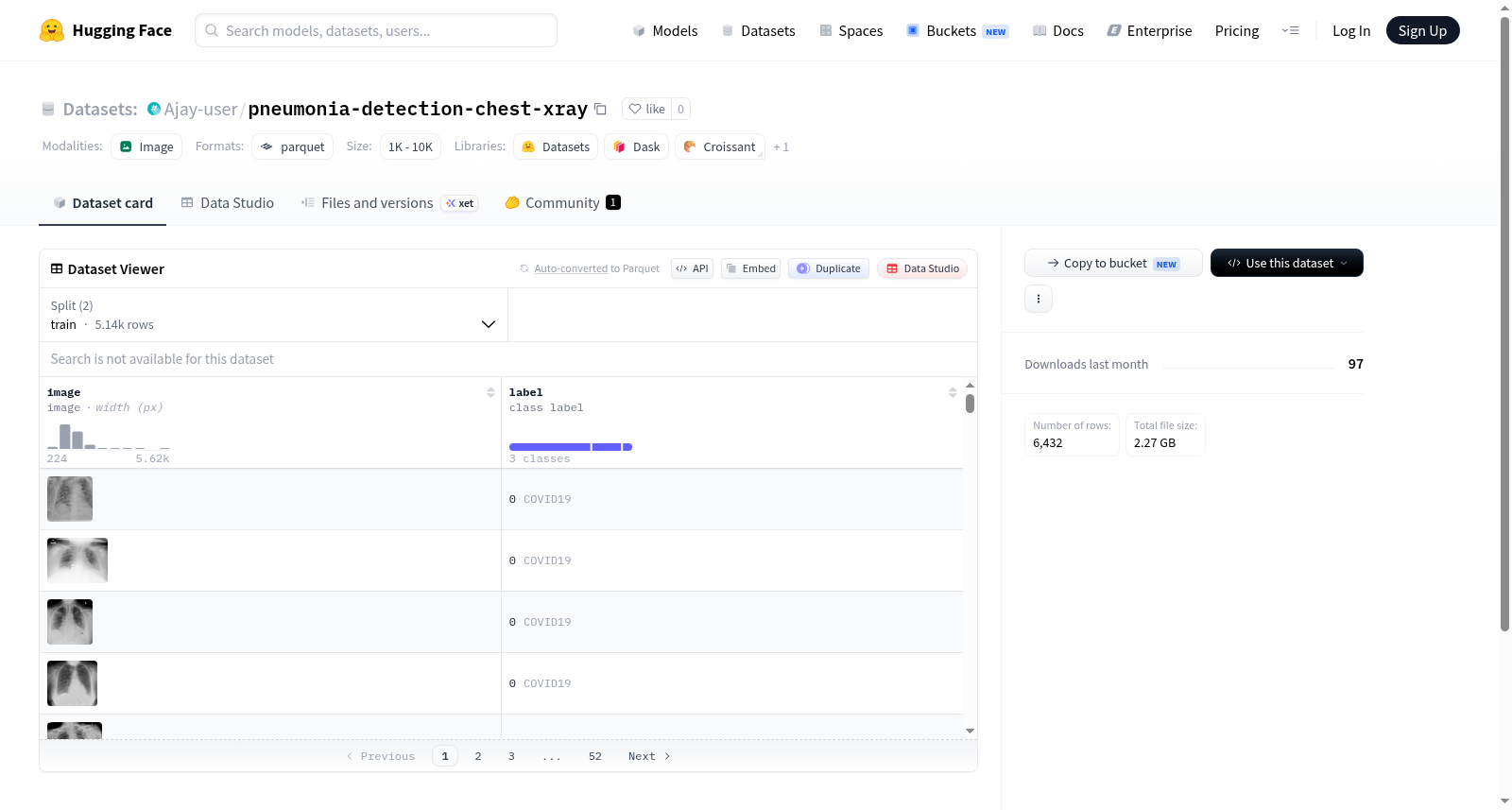Open Models from the top navigation
Viewport: 1512px width, 810px height.
tap(665, 30)
